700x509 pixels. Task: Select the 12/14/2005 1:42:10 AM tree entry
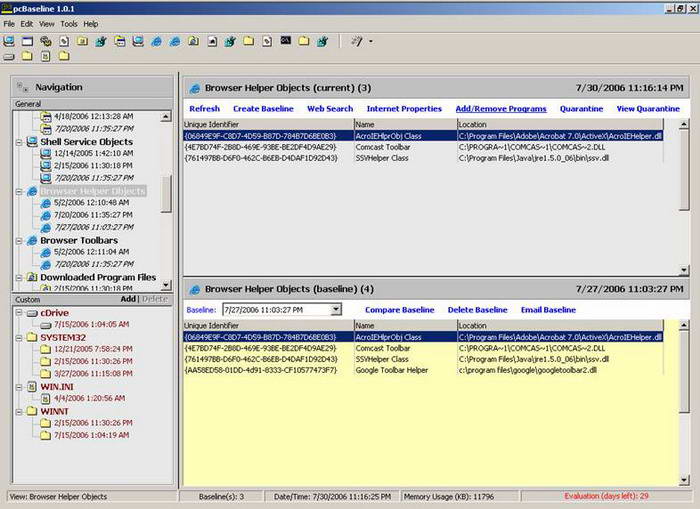[93, 153]
